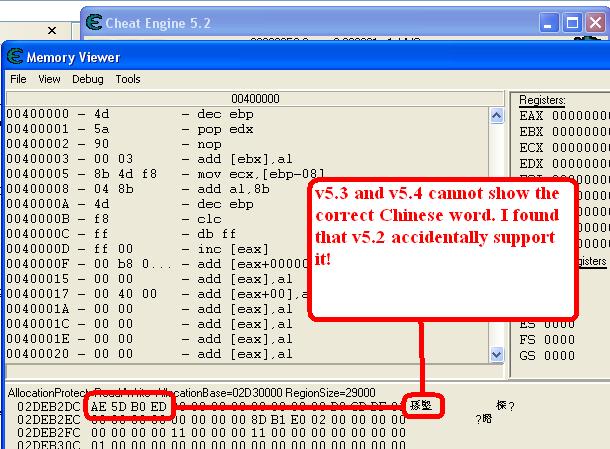Minimize the Cheat Engine 5.2 window

549,23
